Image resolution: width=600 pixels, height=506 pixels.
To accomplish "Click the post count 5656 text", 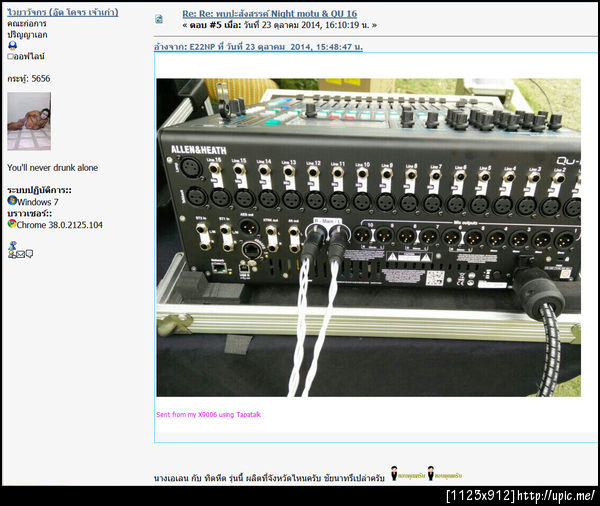I will pos(29,78).
